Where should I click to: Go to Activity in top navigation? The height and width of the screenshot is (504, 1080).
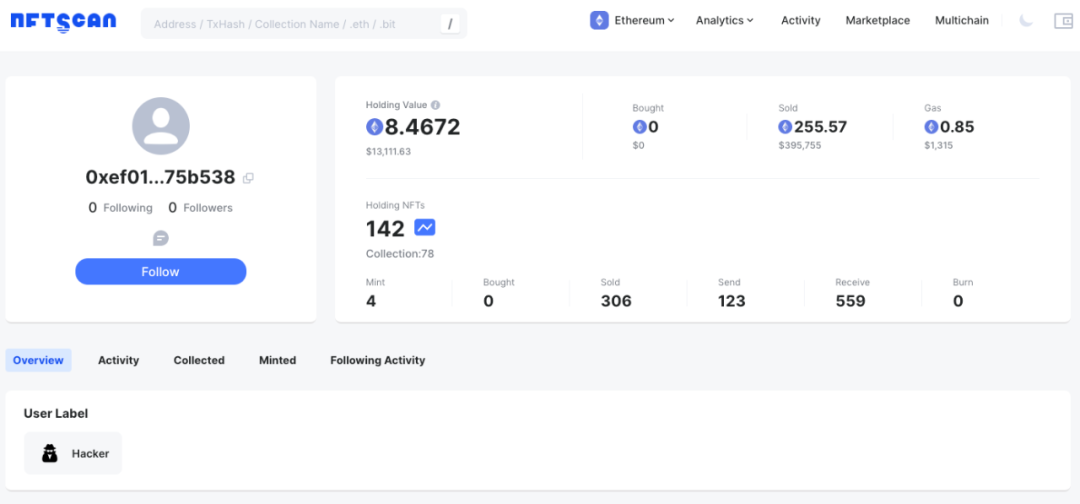(x=800, y=21)
